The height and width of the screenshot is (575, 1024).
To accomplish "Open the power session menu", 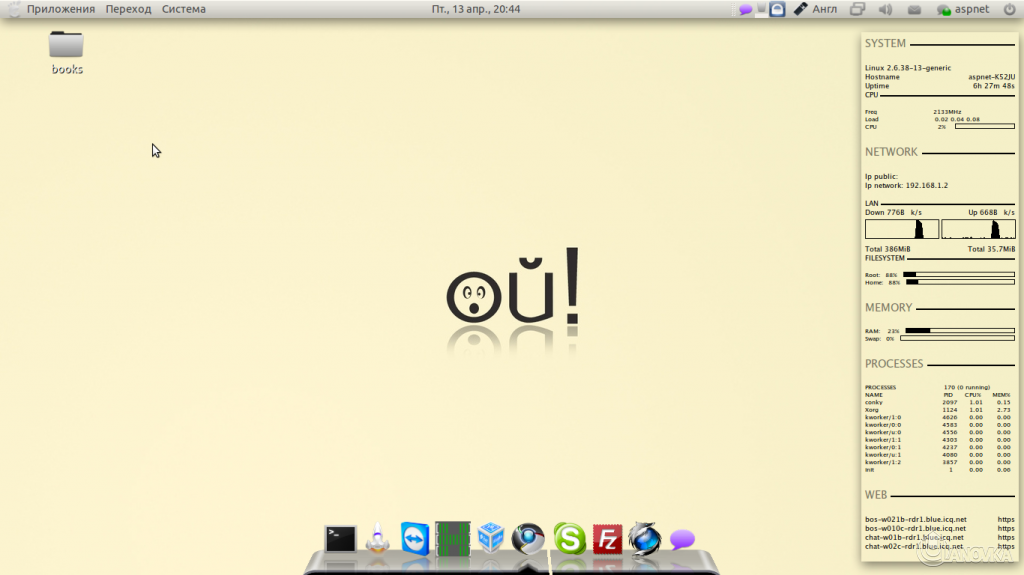I will 1009,9.
